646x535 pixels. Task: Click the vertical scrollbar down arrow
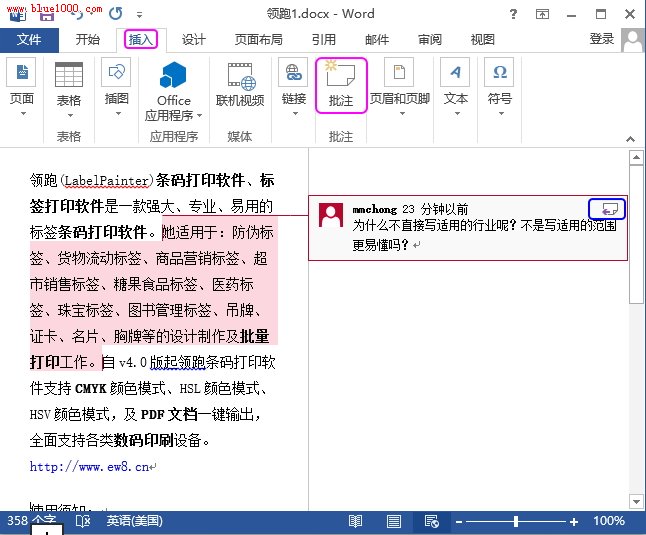pyautogui.click(x=637, y=501)
